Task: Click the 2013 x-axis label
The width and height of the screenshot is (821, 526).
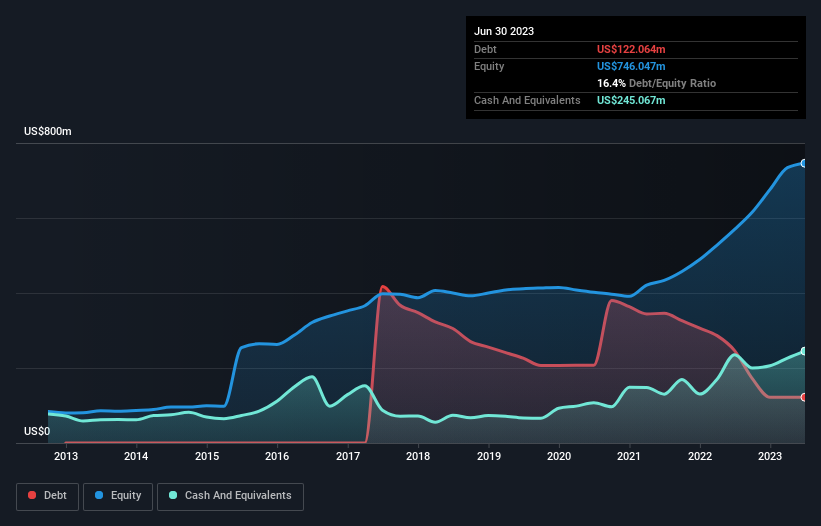Action: tap(66, 456)
